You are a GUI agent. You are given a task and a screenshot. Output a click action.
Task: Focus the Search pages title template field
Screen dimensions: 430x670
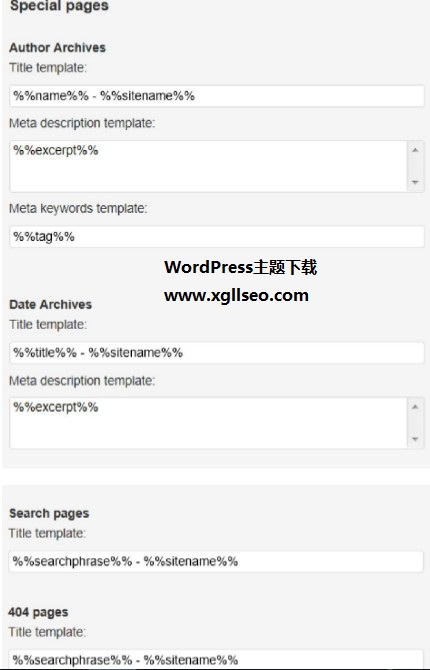pos(216,561)
